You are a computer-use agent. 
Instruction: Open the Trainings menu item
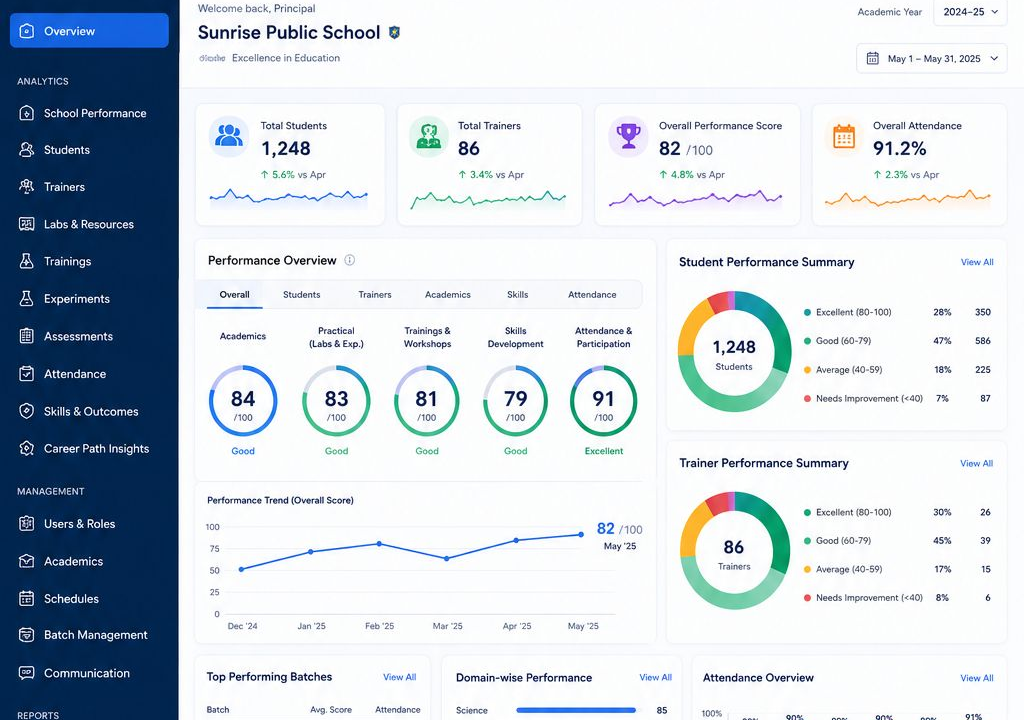[89, 261]
